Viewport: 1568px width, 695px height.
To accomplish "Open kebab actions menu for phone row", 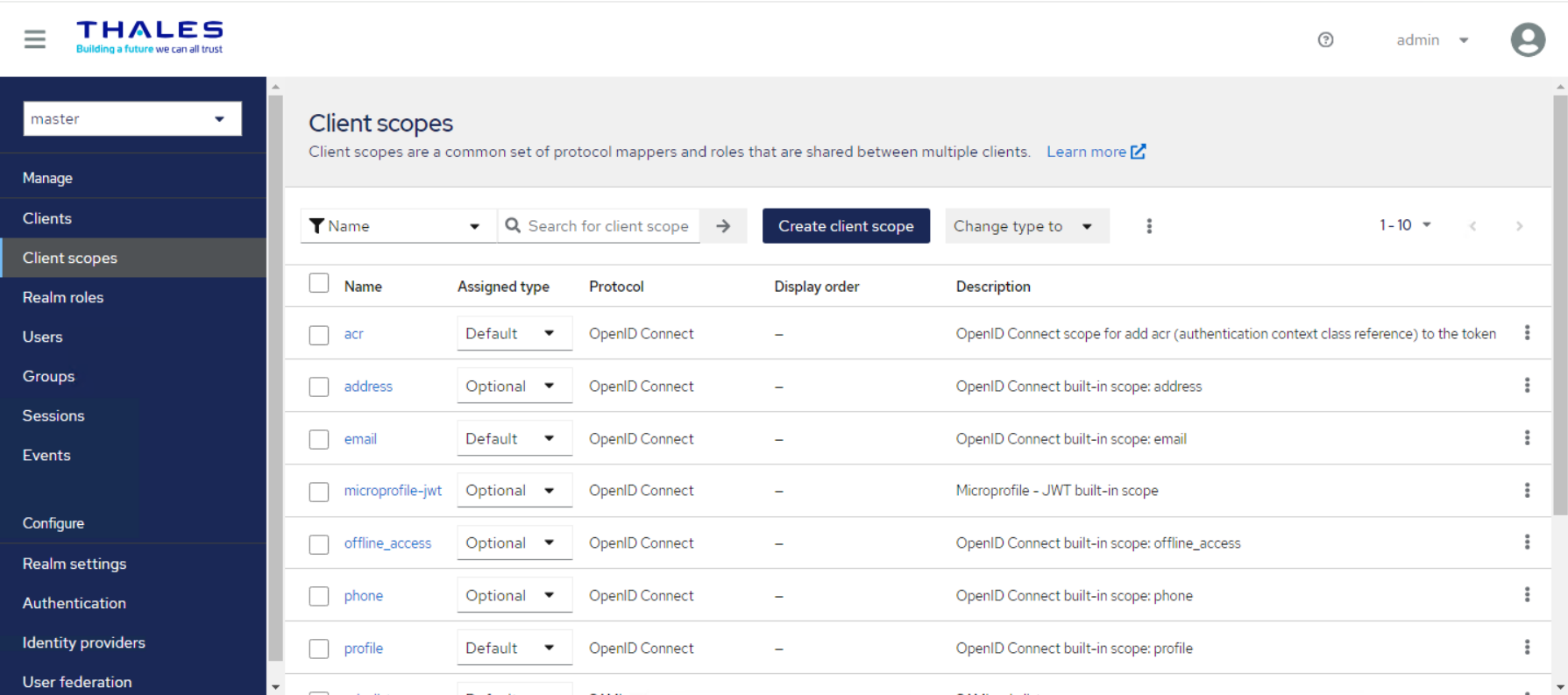I will [1526, 595].
